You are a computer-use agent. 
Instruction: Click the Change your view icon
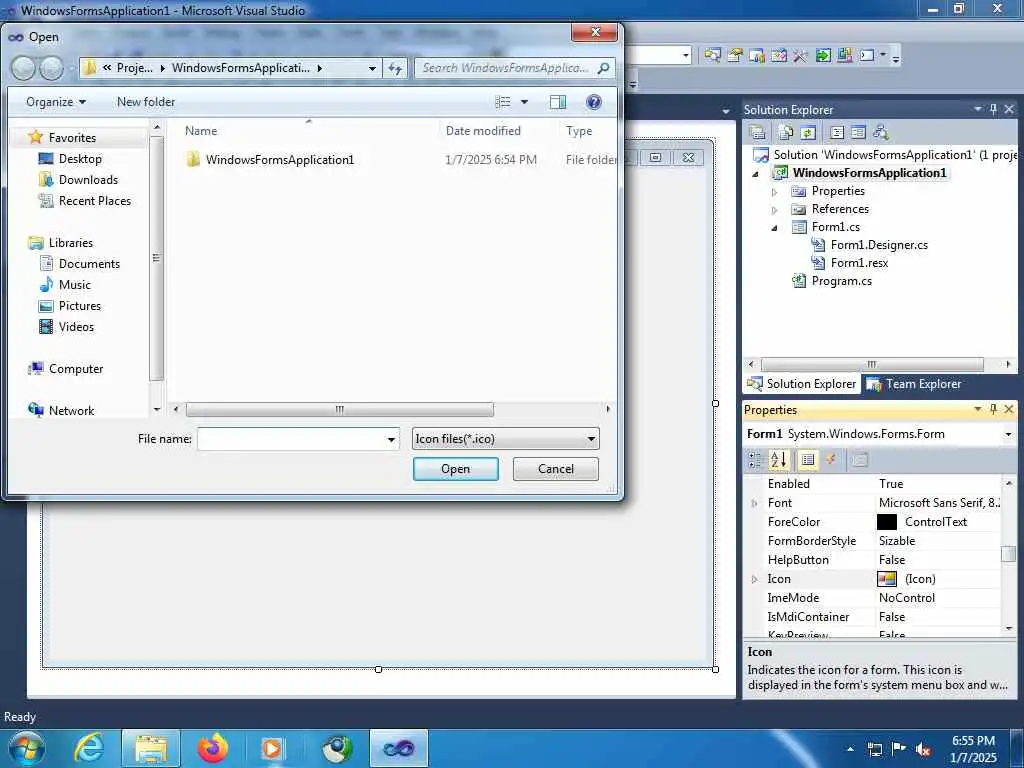coord(503,102)
